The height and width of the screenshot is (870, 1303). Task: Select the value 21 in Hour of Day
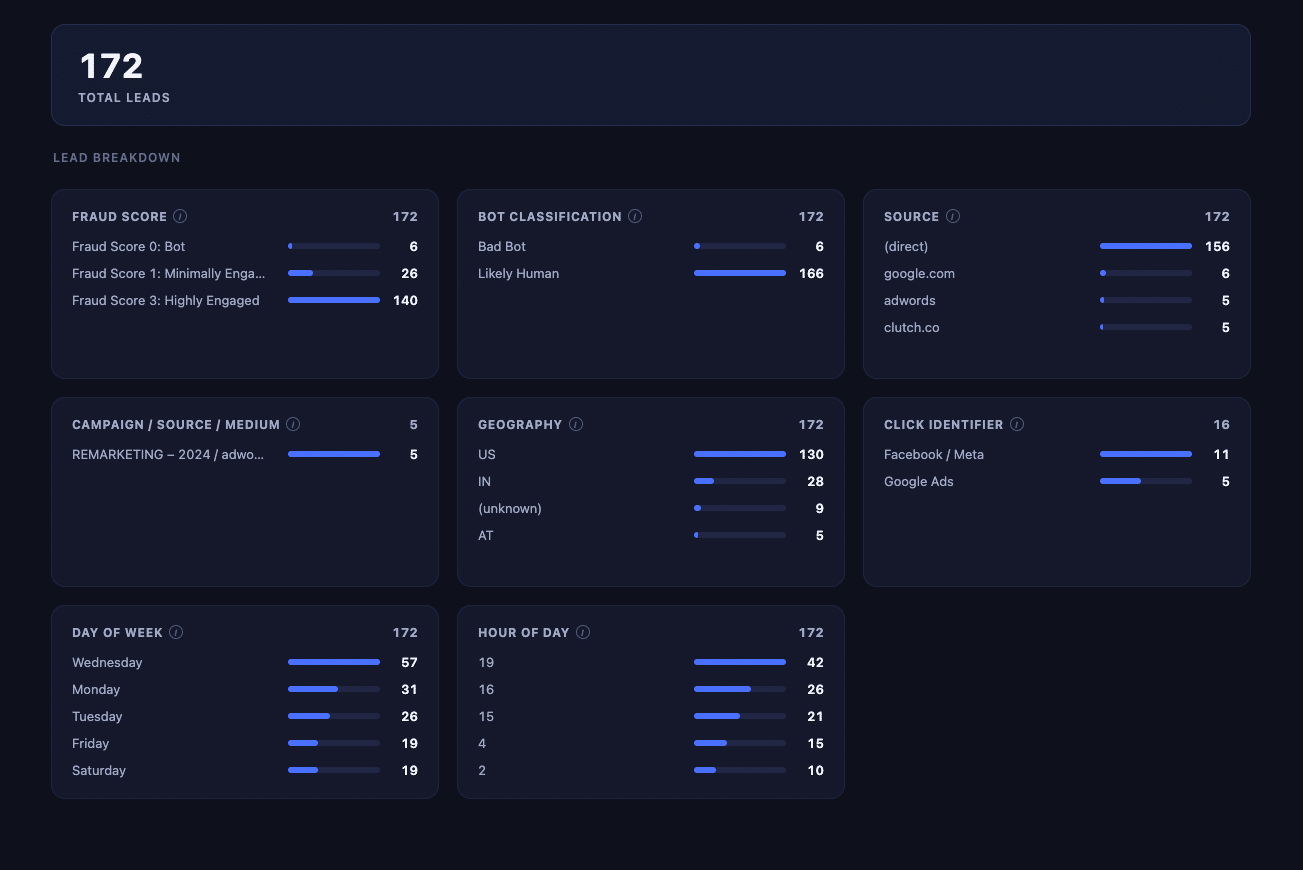pyautogui.click(x=815, y=716)
